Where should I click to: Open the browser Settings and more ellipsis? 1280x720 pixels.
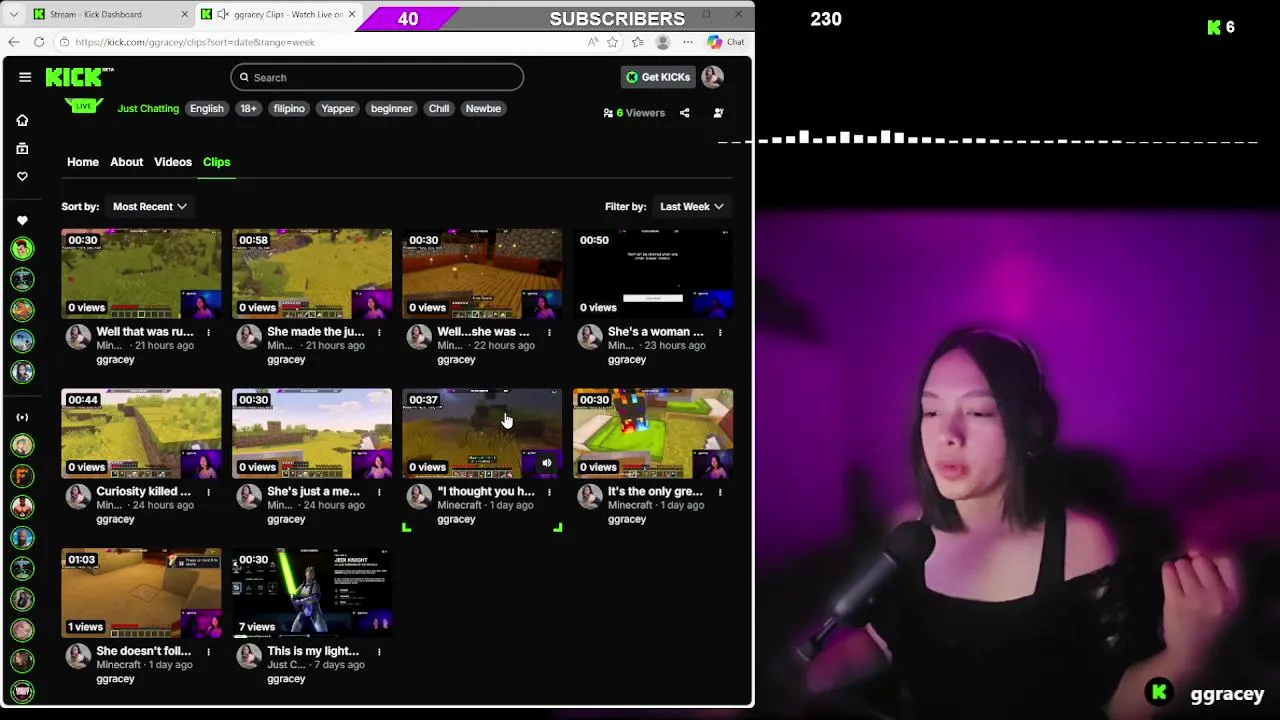[687, 42]
